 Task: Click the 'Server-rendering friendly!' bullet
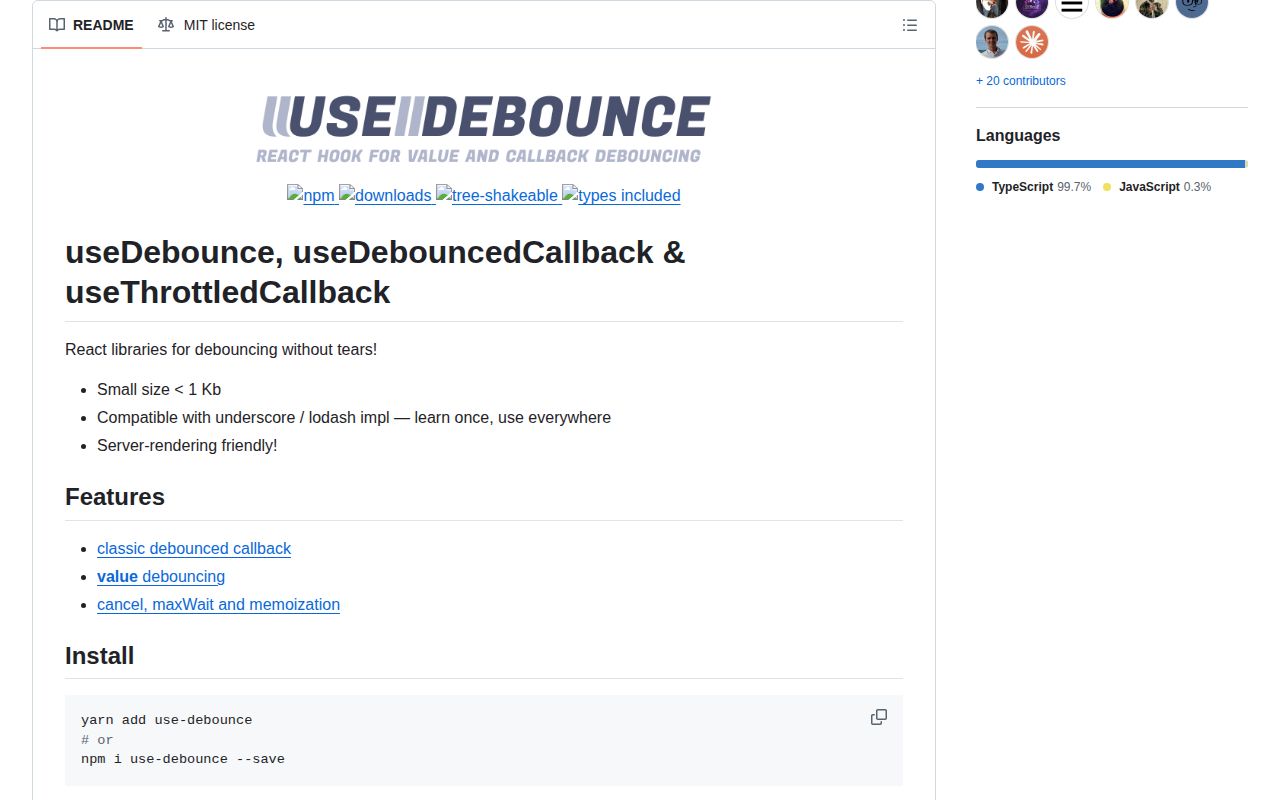187,445
